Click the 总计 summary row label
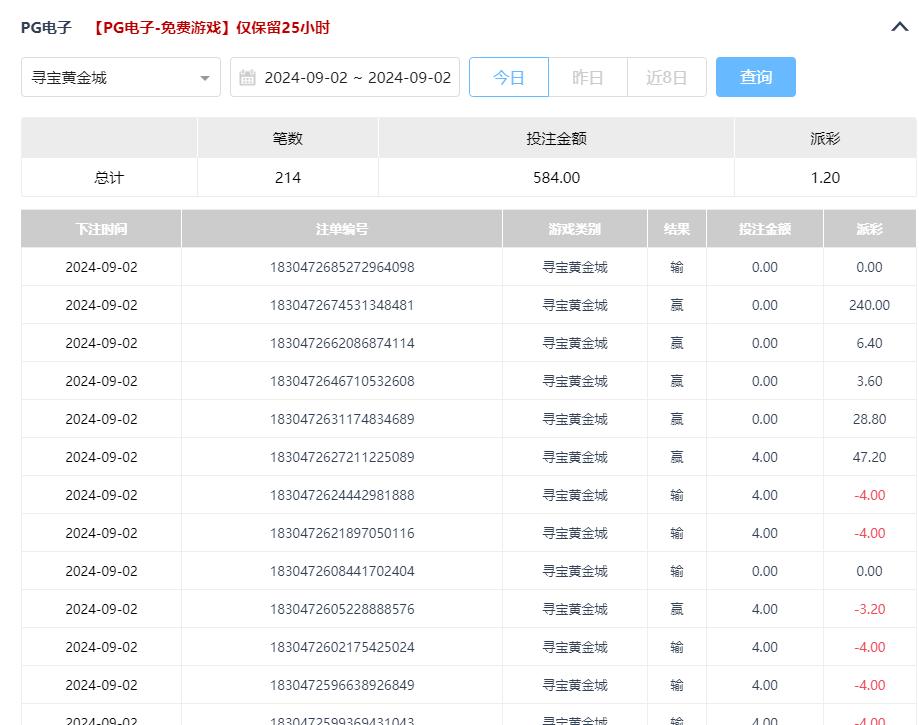 coord(109,178)
